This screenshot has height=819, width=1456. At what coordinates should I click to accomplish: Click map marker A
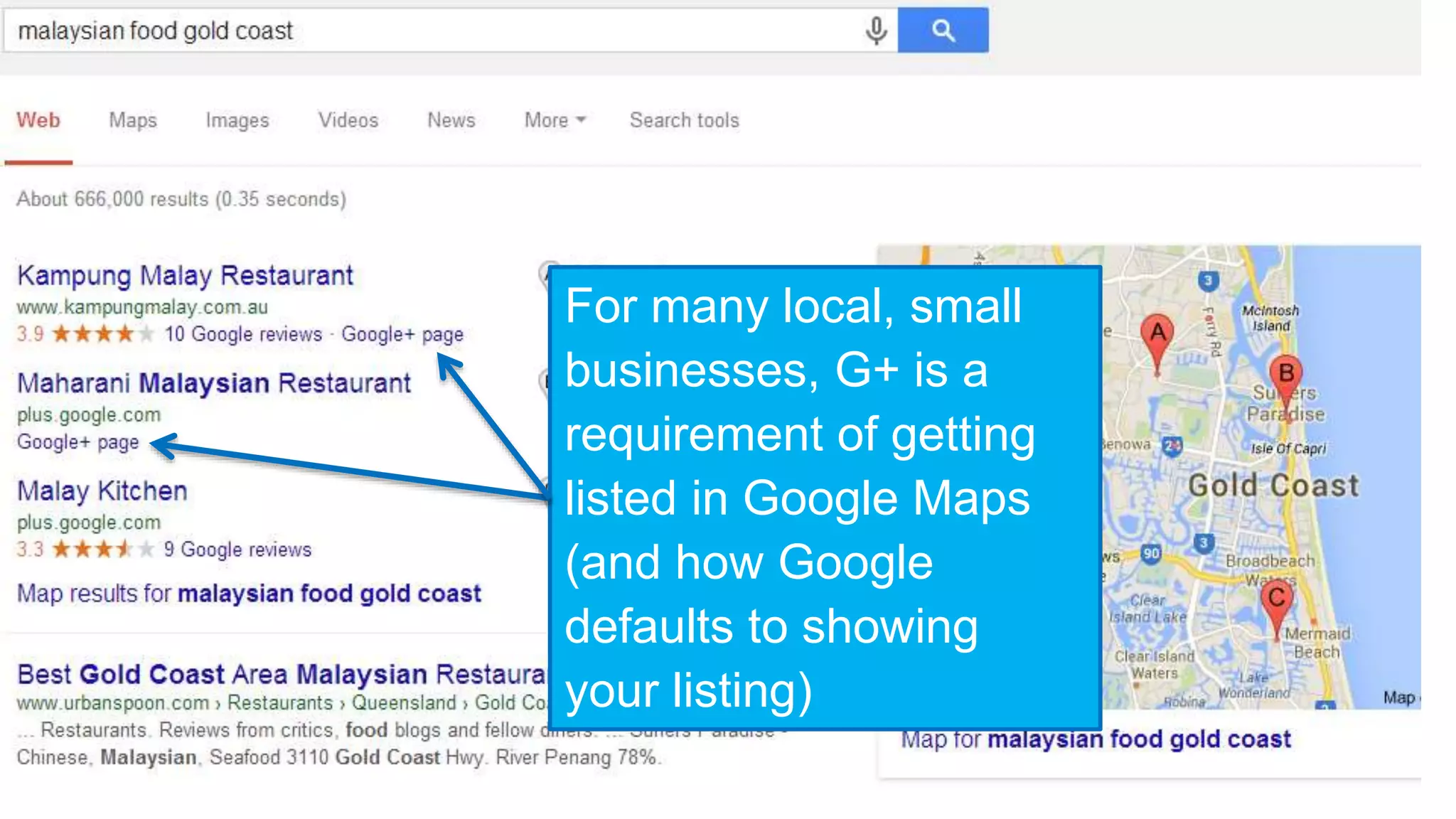(x=1157, y=343)
